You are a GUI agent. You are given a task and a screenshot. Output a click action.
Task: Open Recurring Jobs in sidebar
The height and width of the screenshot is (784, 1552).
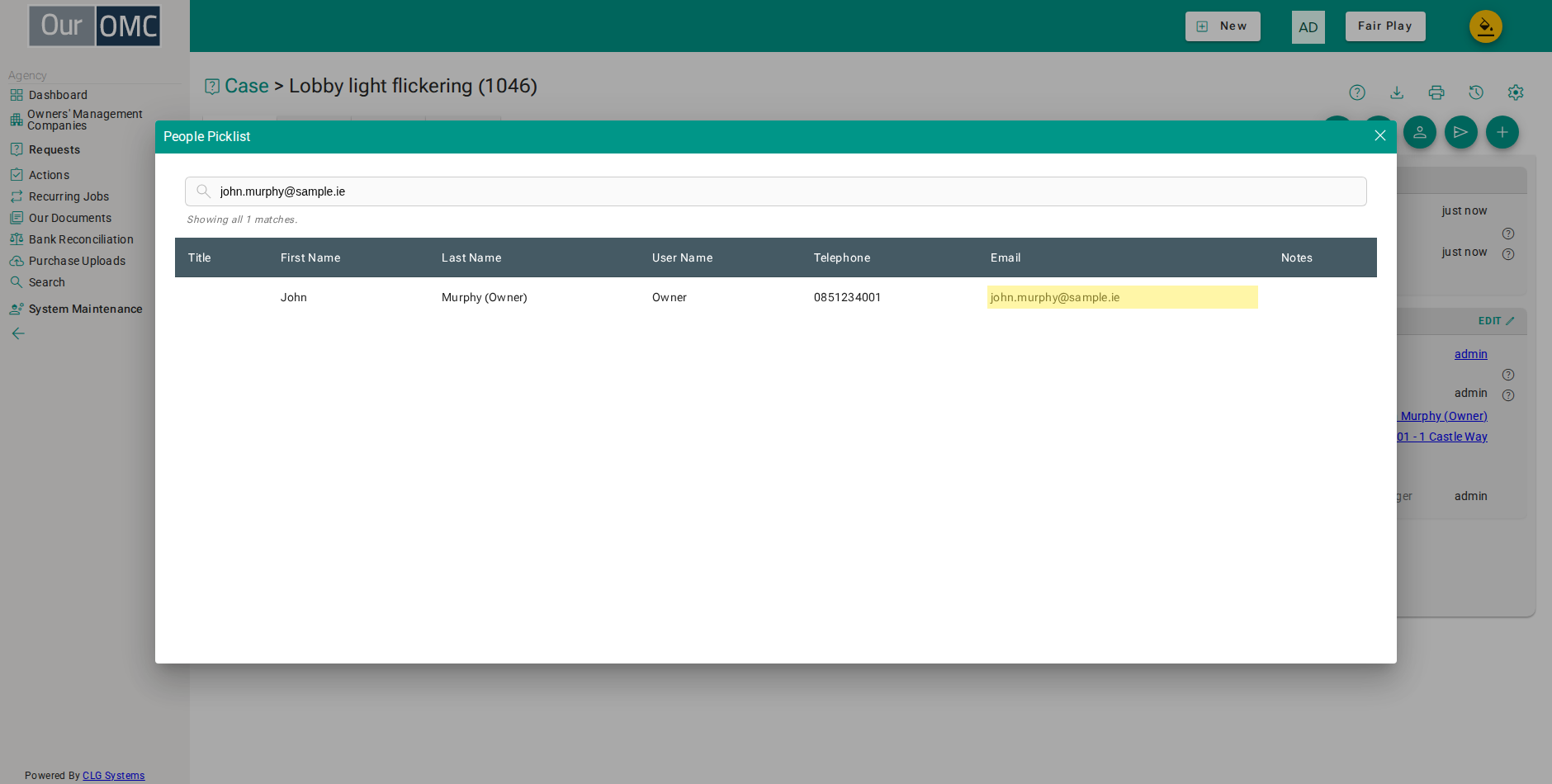click(69, 196)
